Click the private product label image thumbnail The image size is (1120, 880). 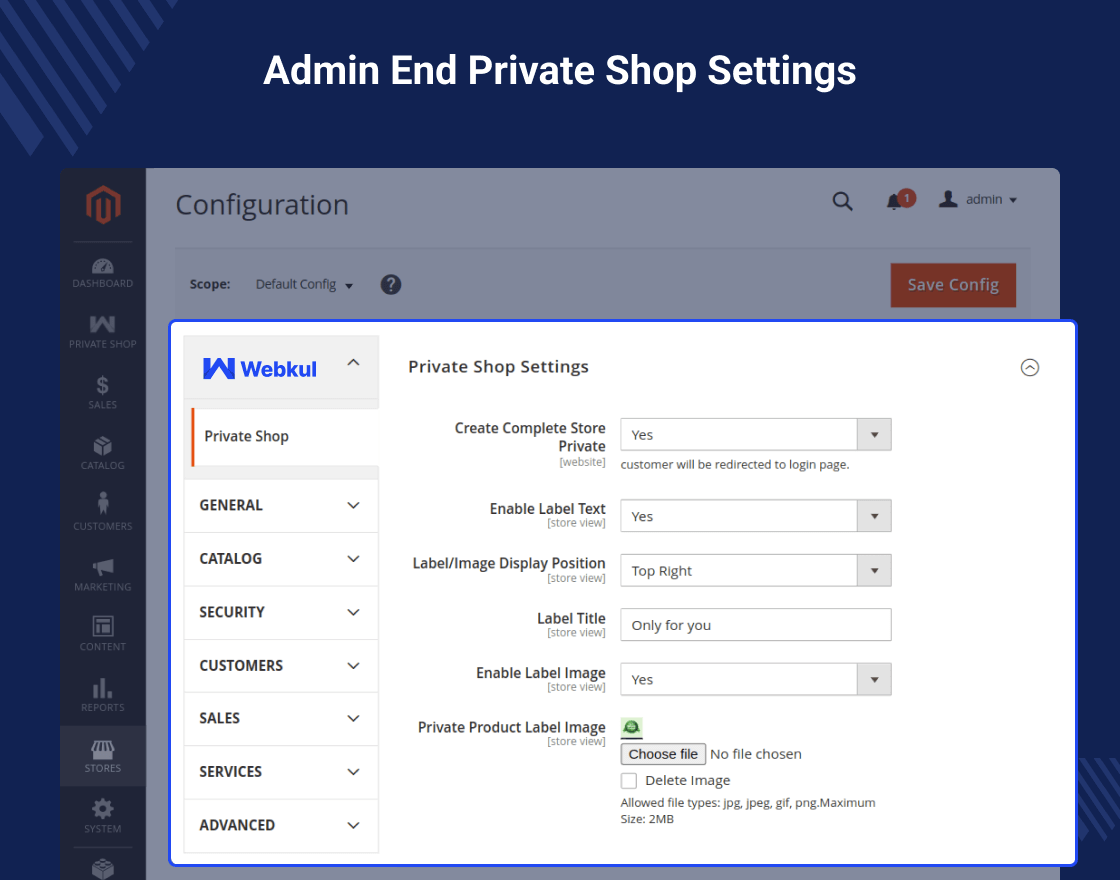click(x=631, y=728)
